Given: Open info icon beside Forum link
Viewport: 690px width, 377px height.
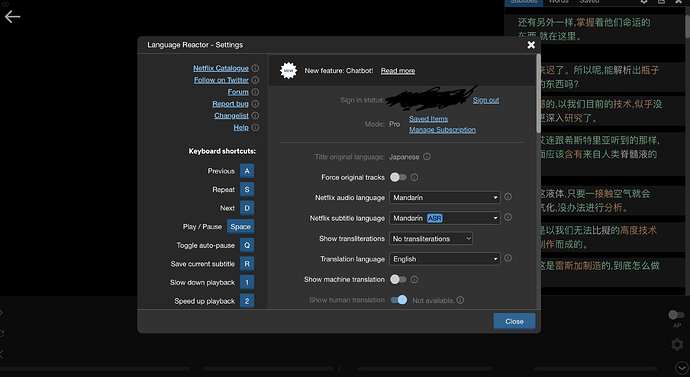Looking at the screenshot, I should [x=255, y=92].
